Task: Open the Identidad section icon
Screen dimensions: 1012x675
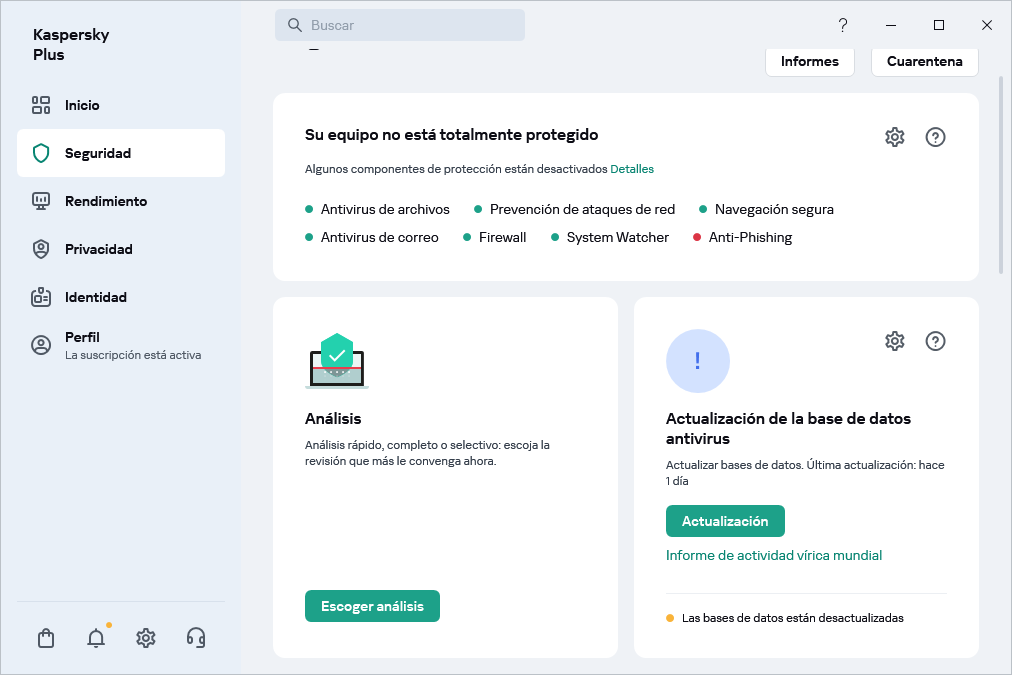Action: coord(41,296)
